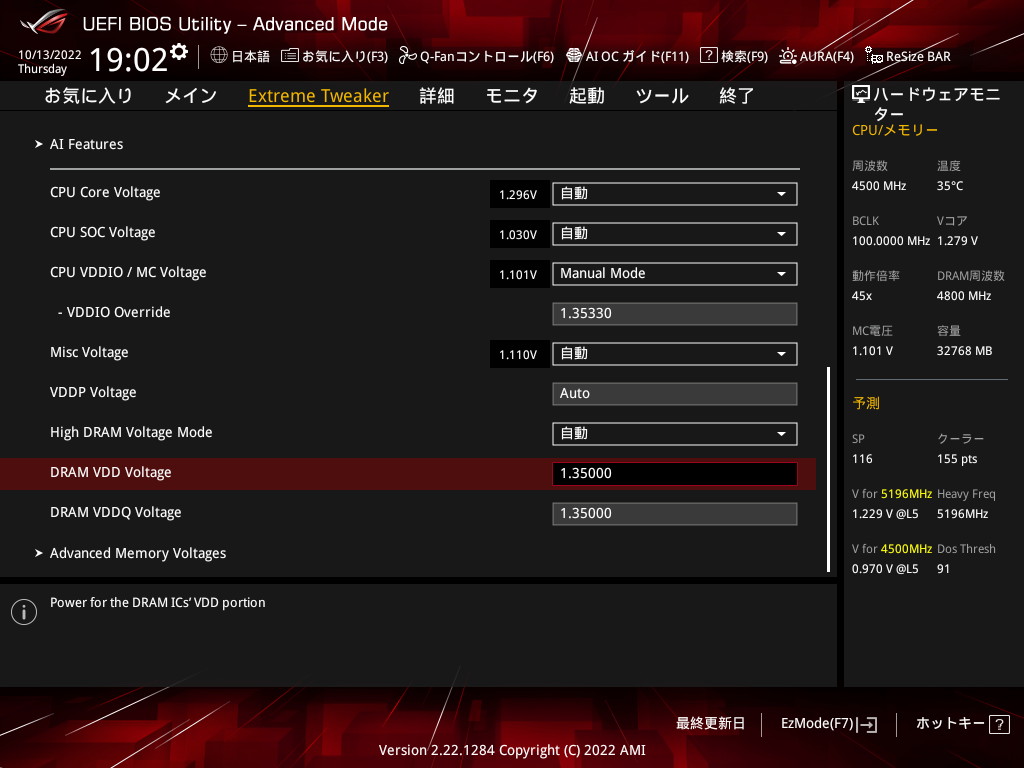Edit VDDIO Override value field

tap(675, 313)
